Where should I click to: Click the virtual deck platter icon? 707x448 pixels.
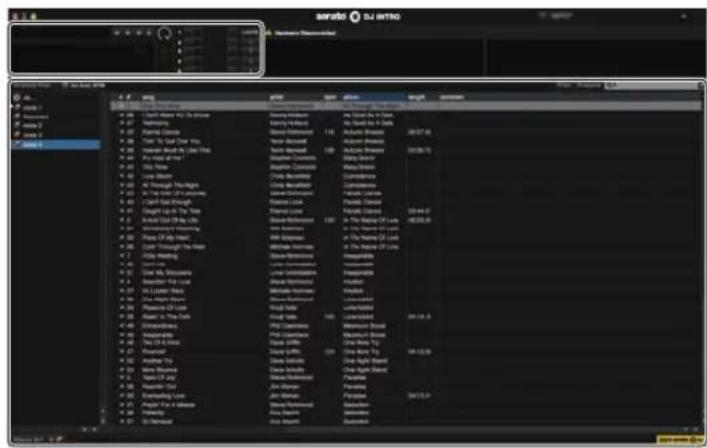click(x=165, y=33)
